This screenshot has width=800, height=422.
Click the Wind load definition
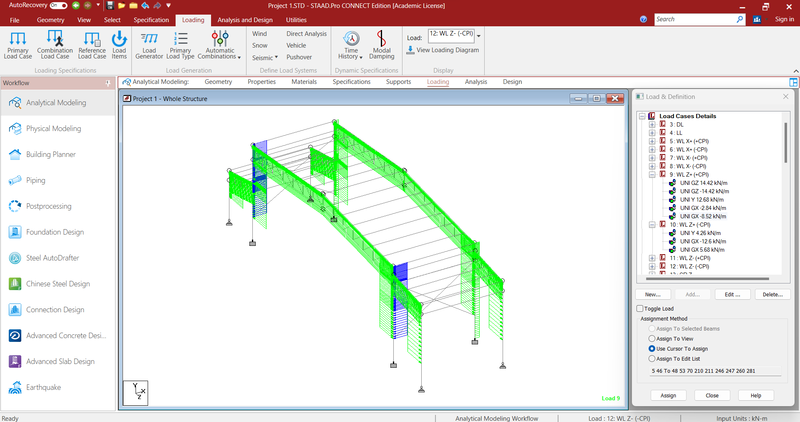point(259,34)
